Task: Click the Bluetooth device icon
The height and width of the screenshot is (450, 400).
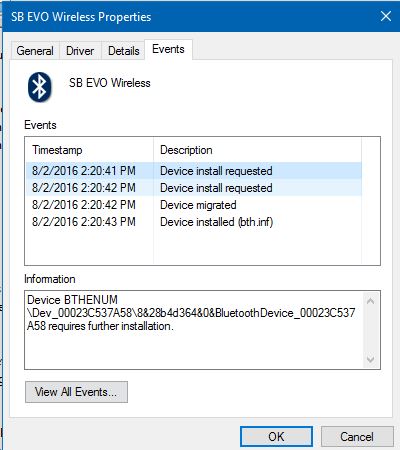Action: [40, 87]
